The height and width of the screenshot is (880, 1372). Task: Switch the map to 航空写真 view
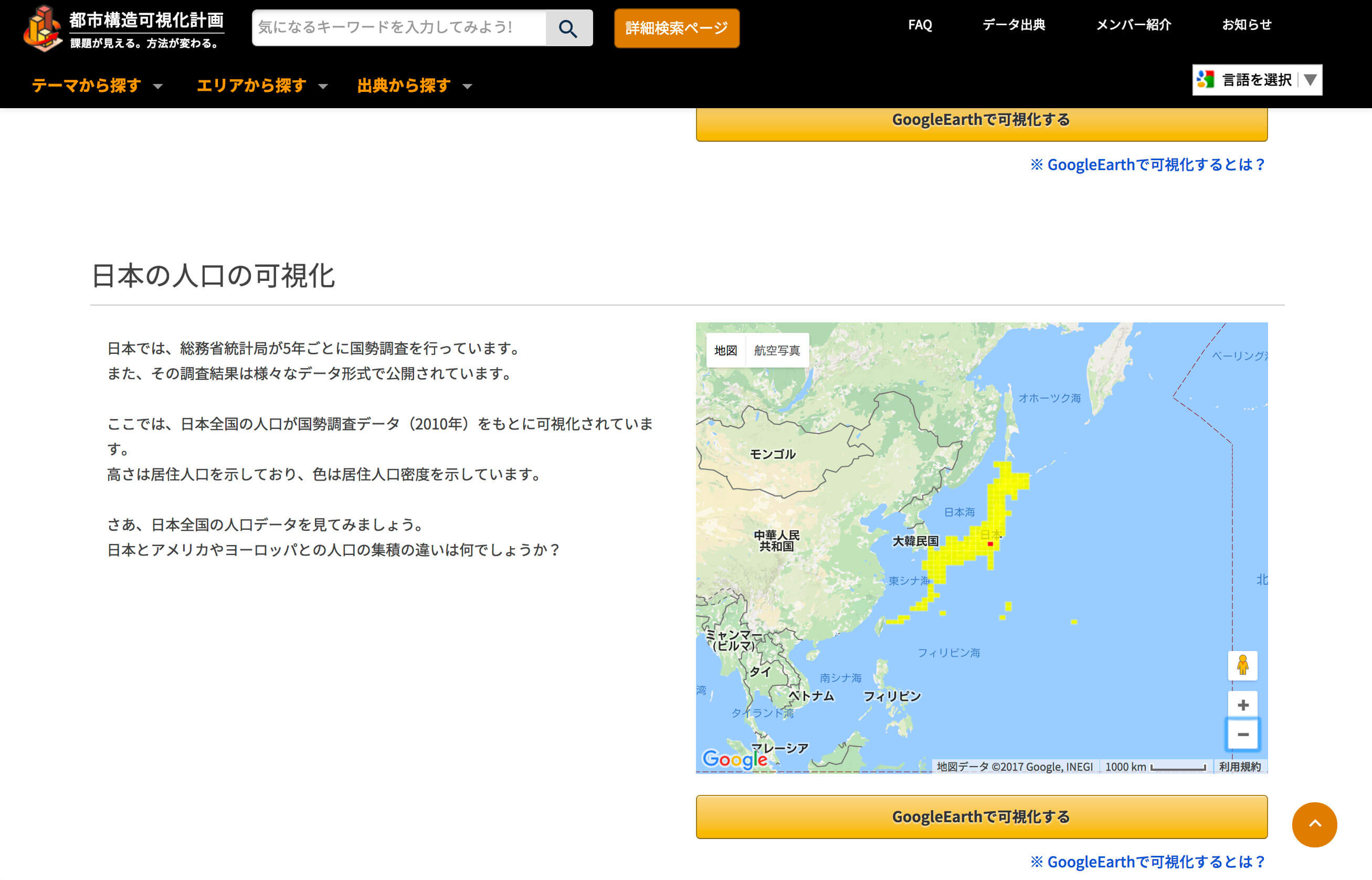coord(777,350)
